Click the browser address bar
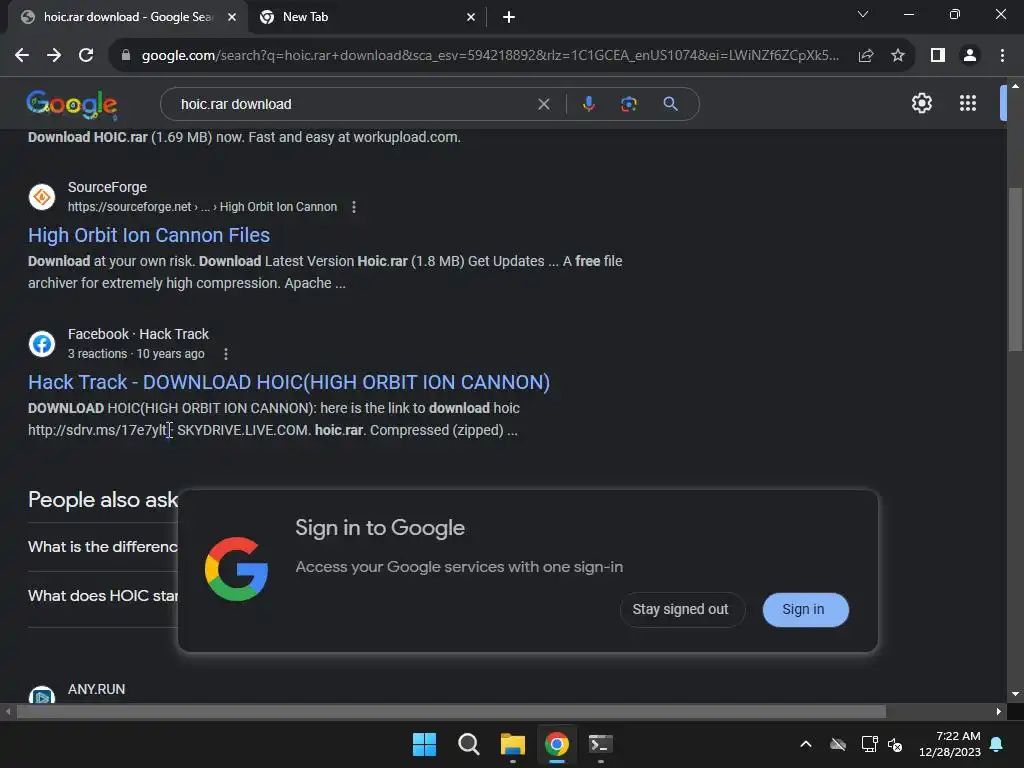 490,56
